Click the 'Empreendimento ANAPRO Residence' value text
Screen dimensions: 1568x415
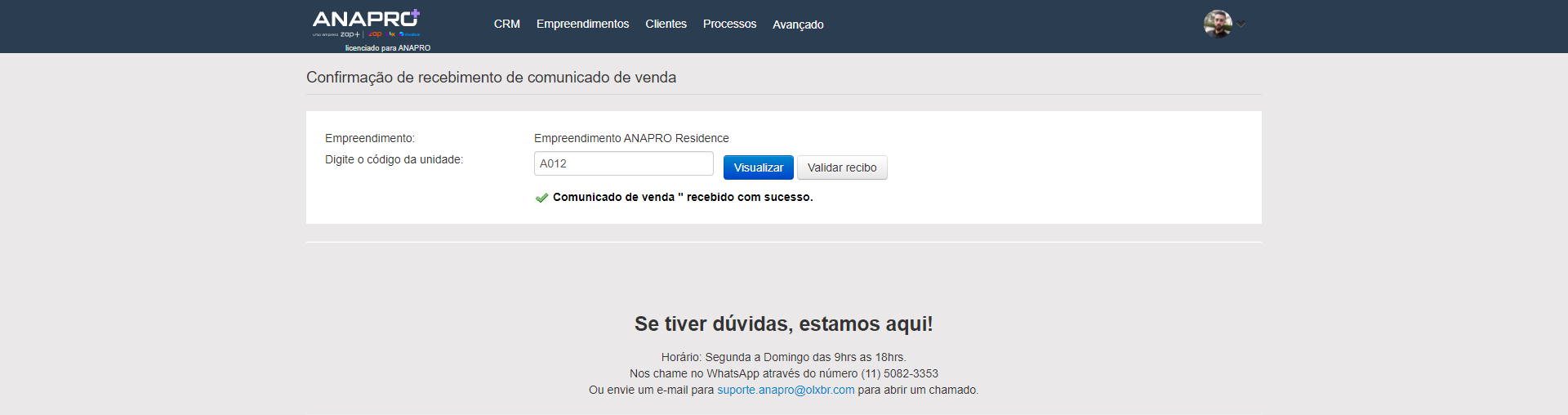(631, 139)
